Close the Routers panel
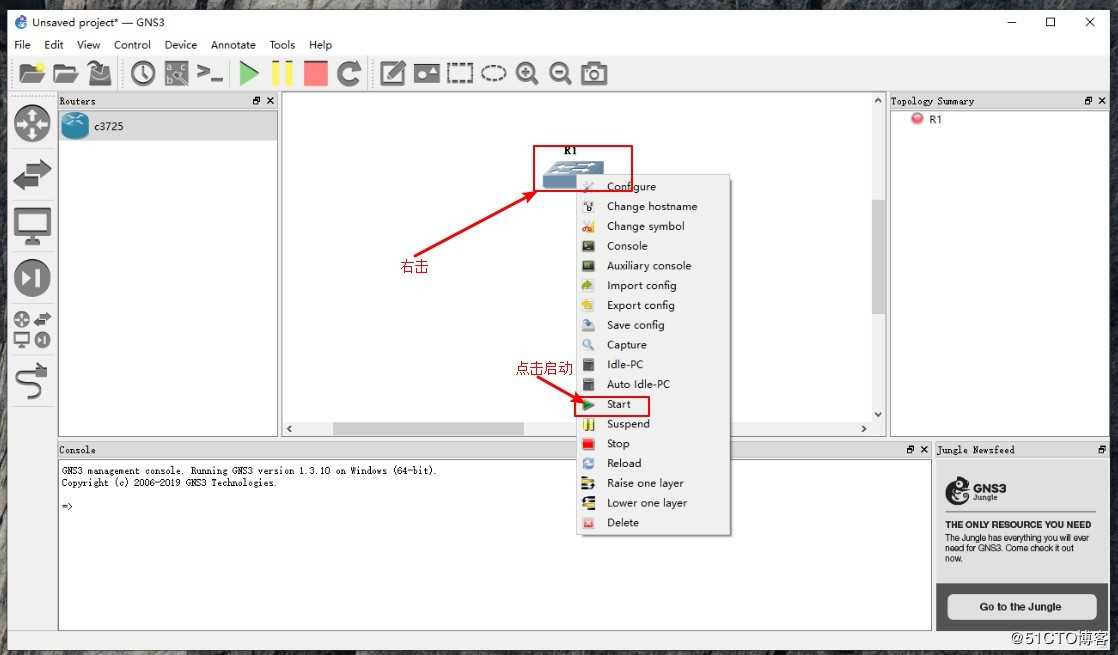The image size is (1118, 655). pos(270,100)
